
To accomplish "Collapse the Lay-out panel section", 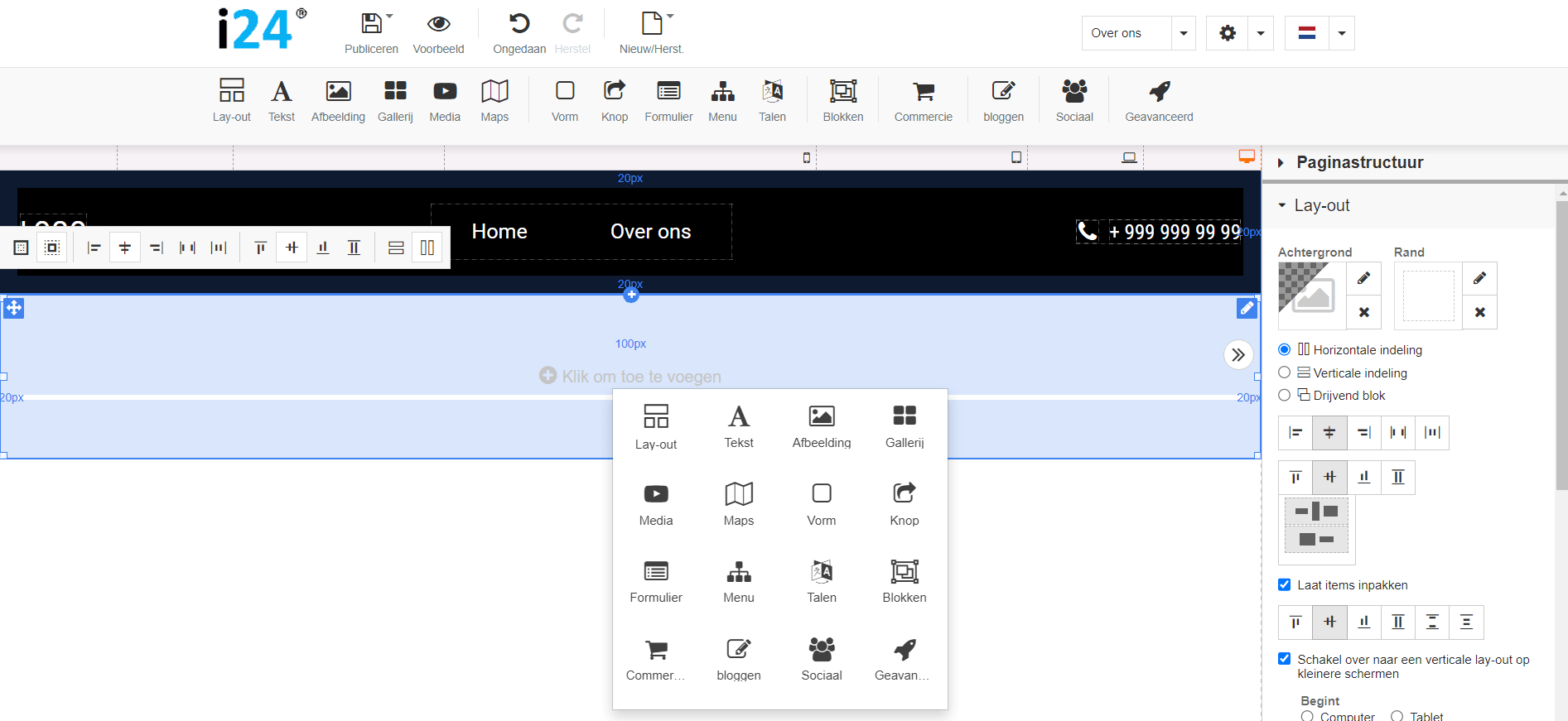I will 1282,205.
